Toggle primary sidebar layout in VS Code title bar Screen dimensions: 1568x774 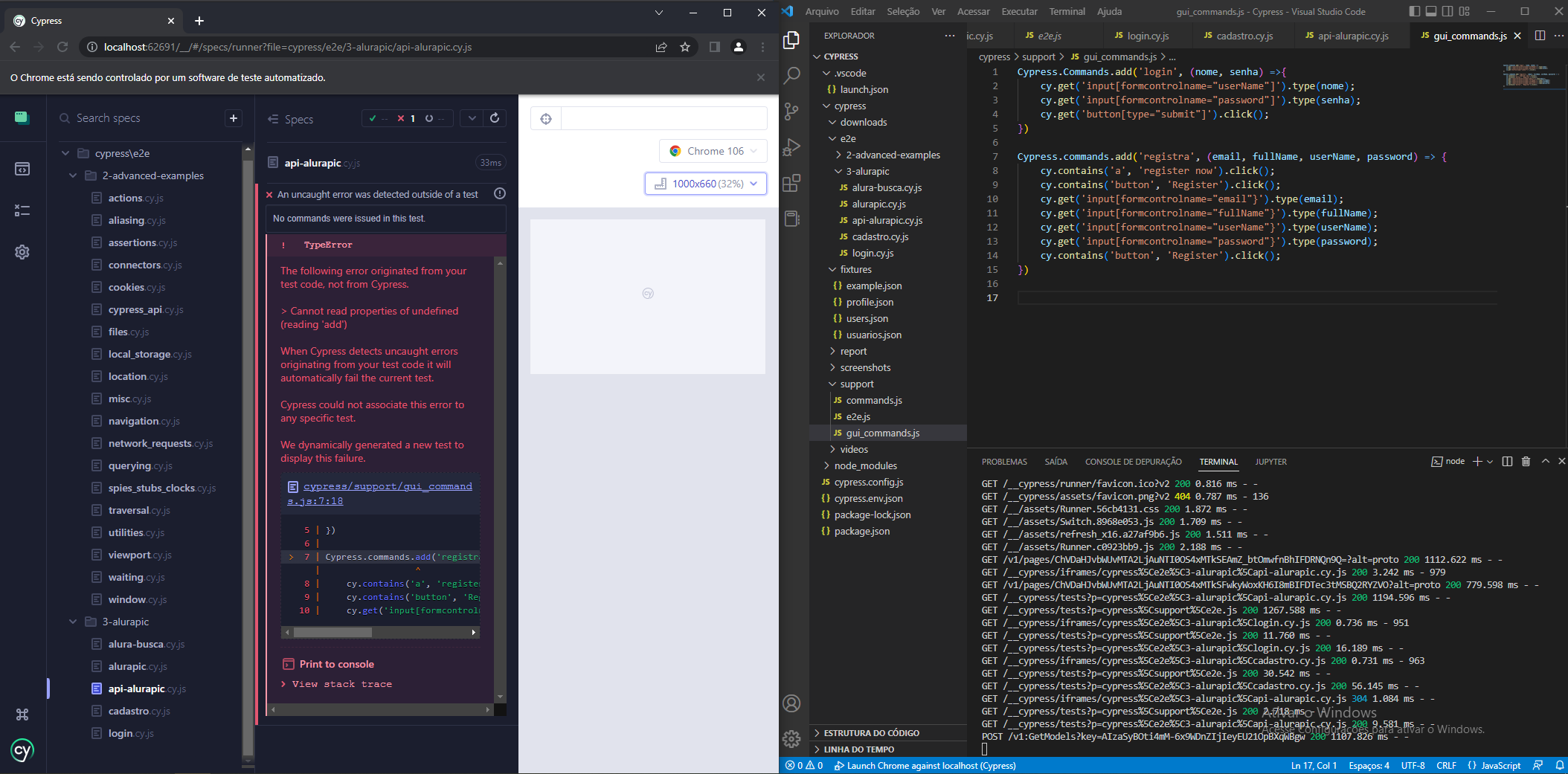tap(1414, 11)
